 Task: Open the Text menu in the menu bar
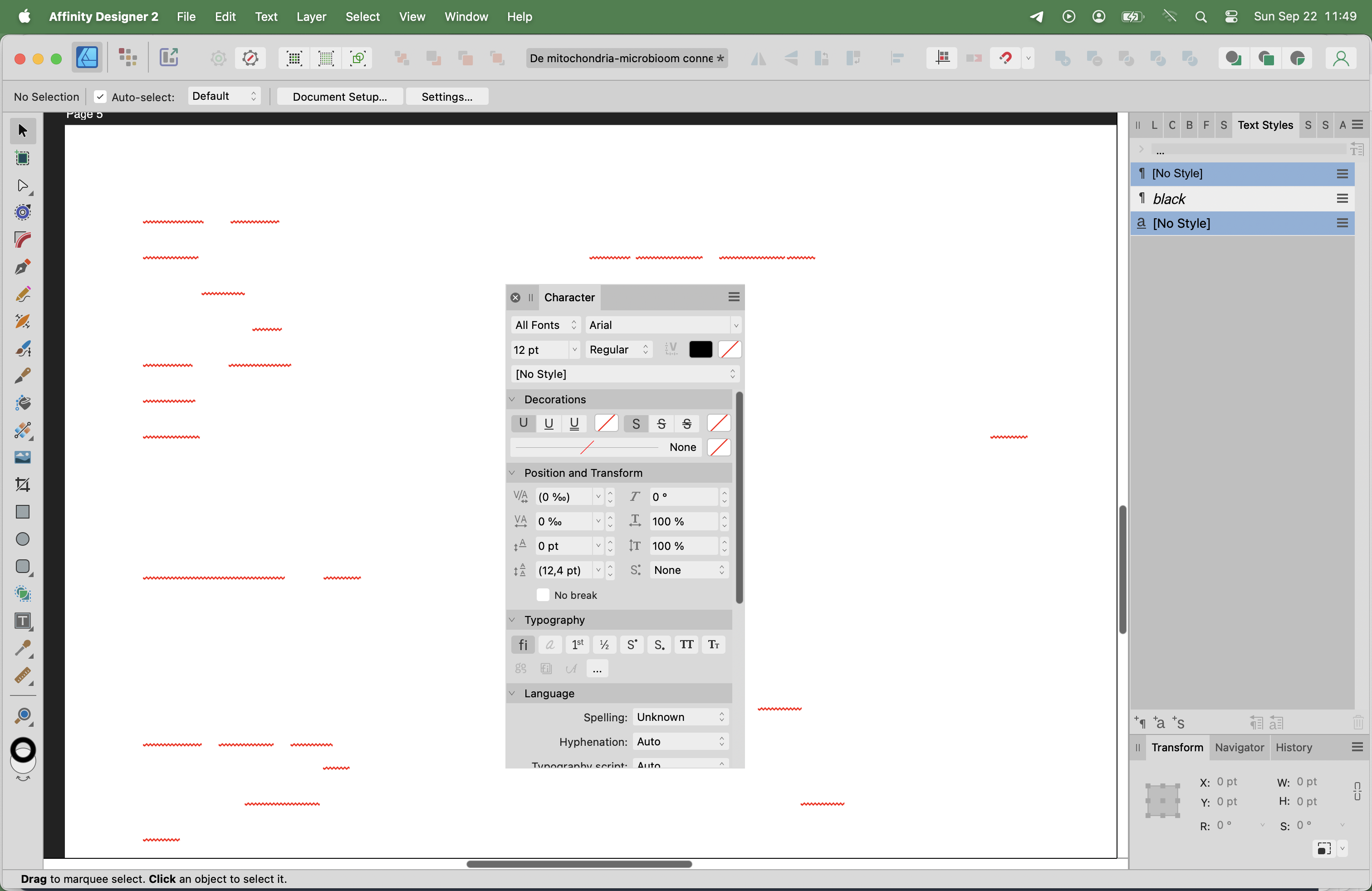pyautogui.click(x=266, y=17)
